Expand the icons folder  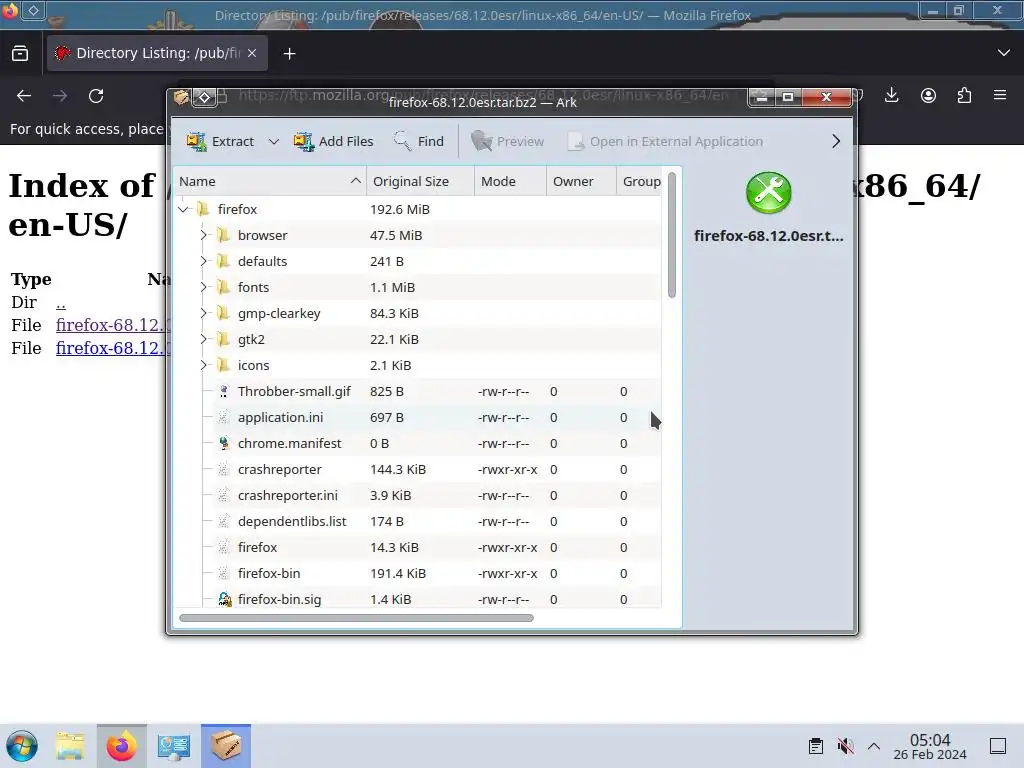pos(203,366)
